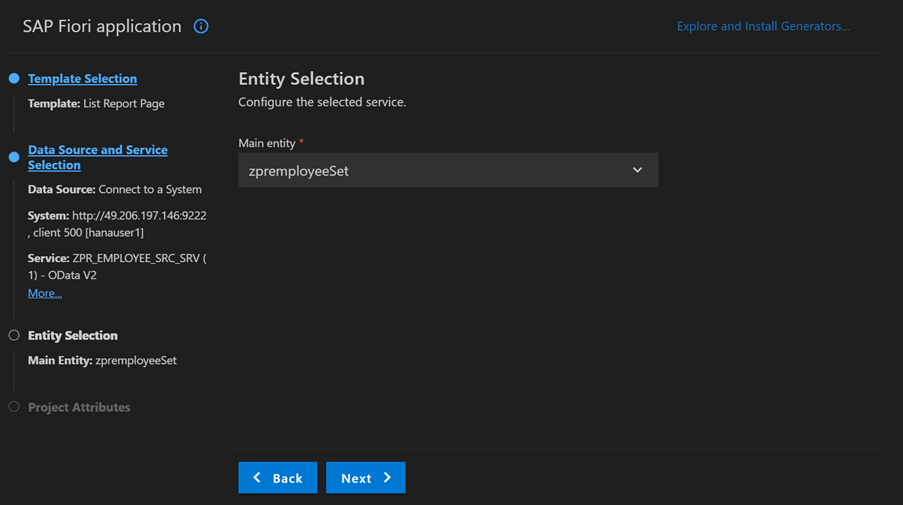
Task: Open Explore and Install Generators link
Action: (x=763, y=26)
